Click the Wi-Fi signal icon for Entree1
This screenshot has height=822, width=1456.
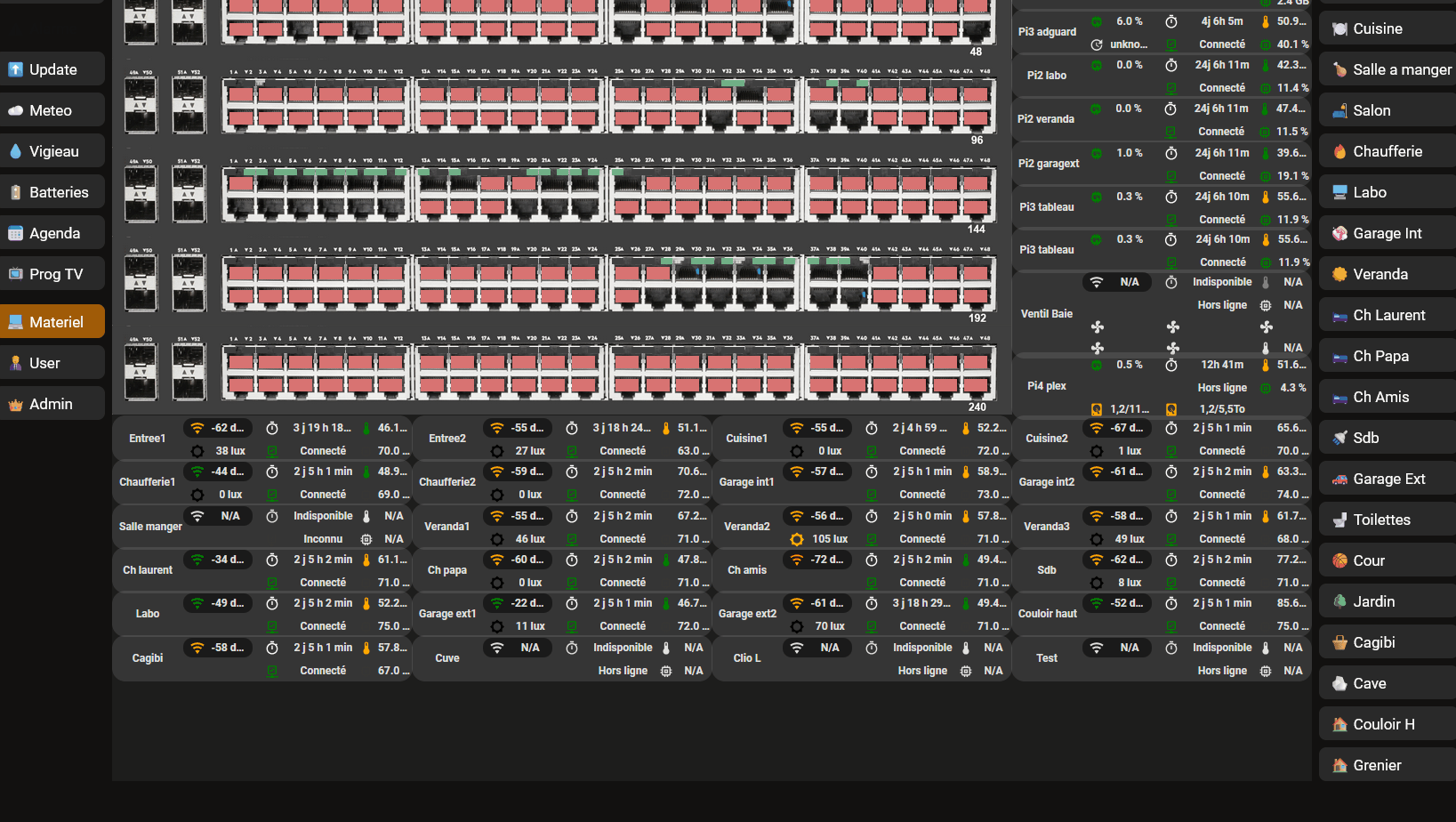197,428
